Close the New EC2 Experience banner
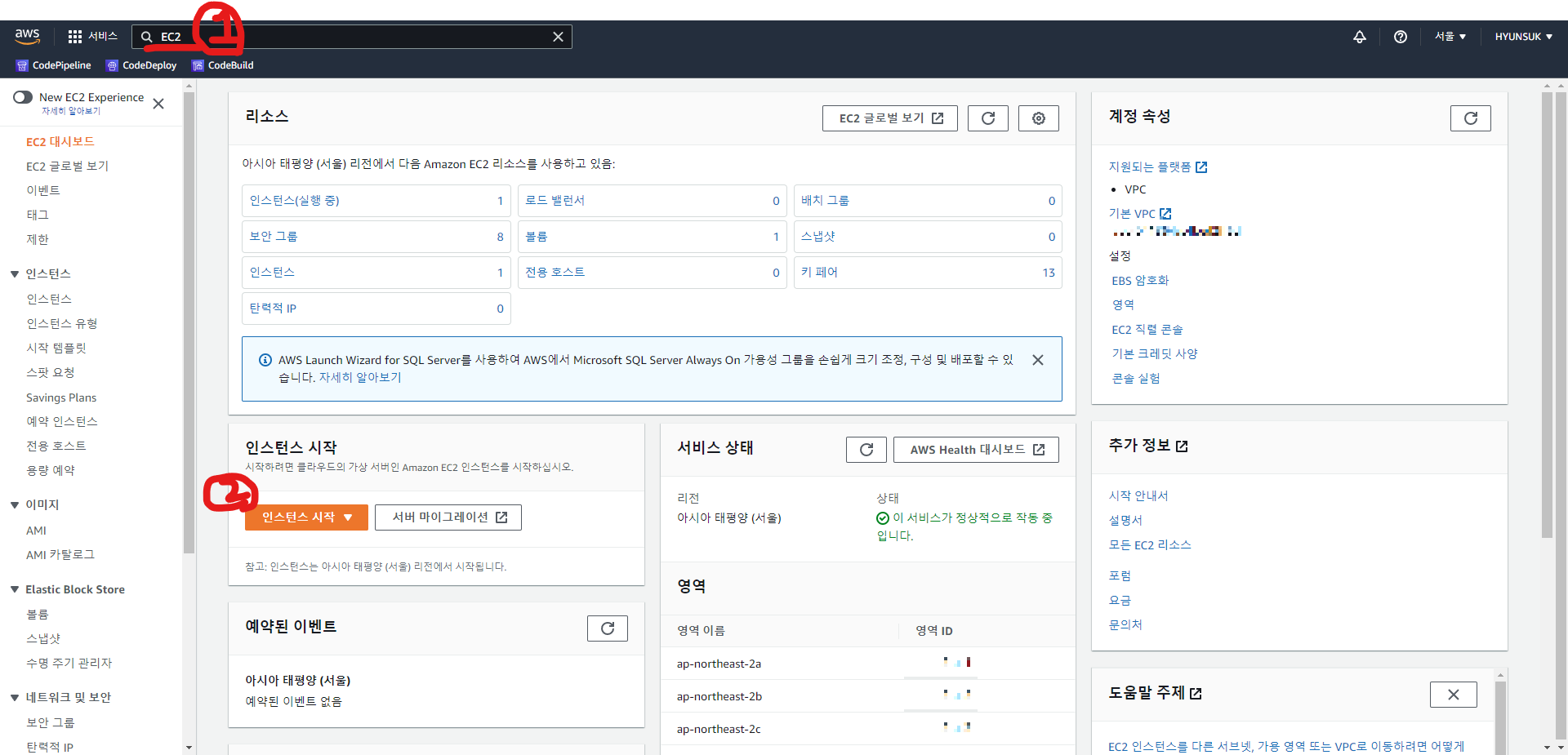The width and height of the screenshot is (1568, 755). [x=158, y=104]
